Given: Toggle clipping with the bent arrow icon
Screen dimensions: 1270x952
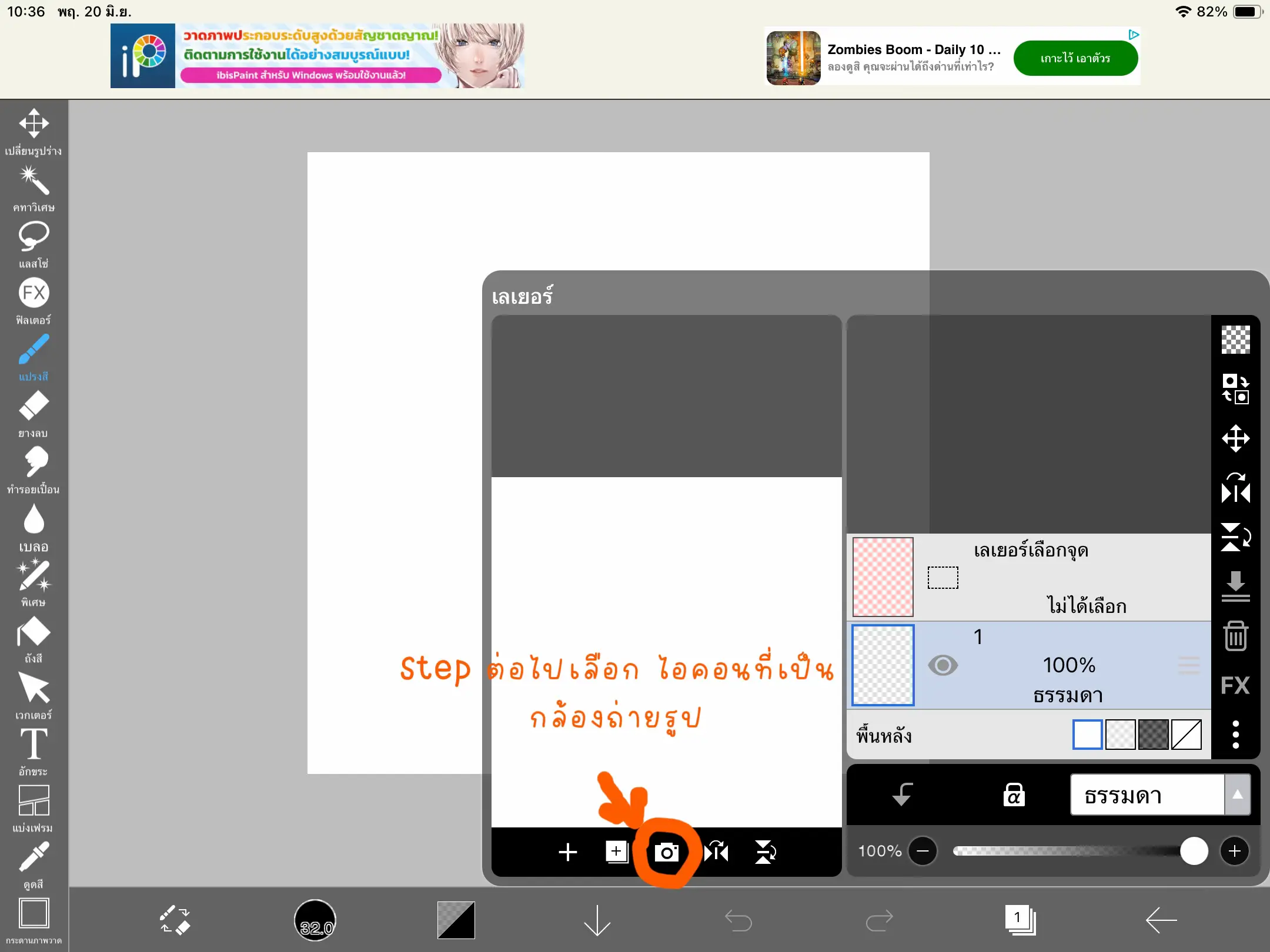Looking at the screenshot, I should click(x=903, y=795).
